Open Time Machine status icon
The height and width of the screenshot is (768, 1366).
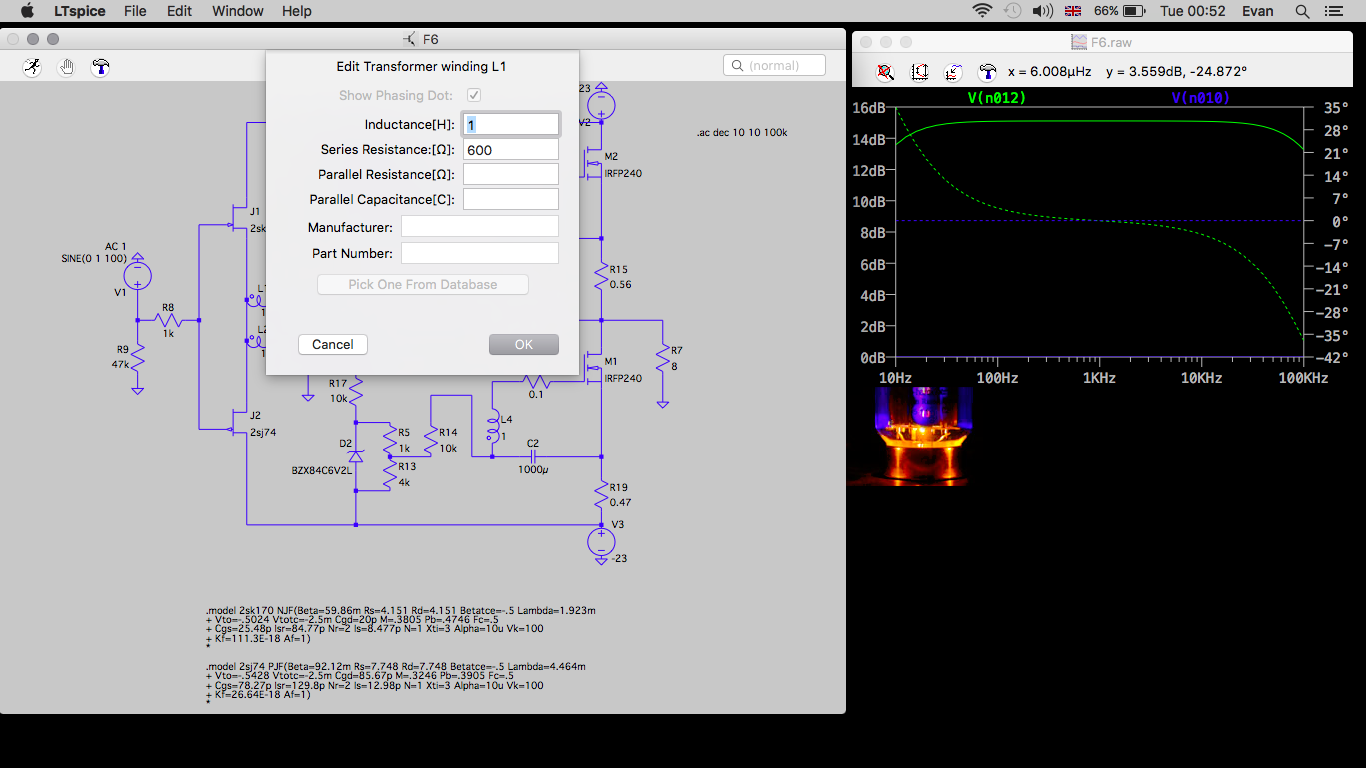1012,11
